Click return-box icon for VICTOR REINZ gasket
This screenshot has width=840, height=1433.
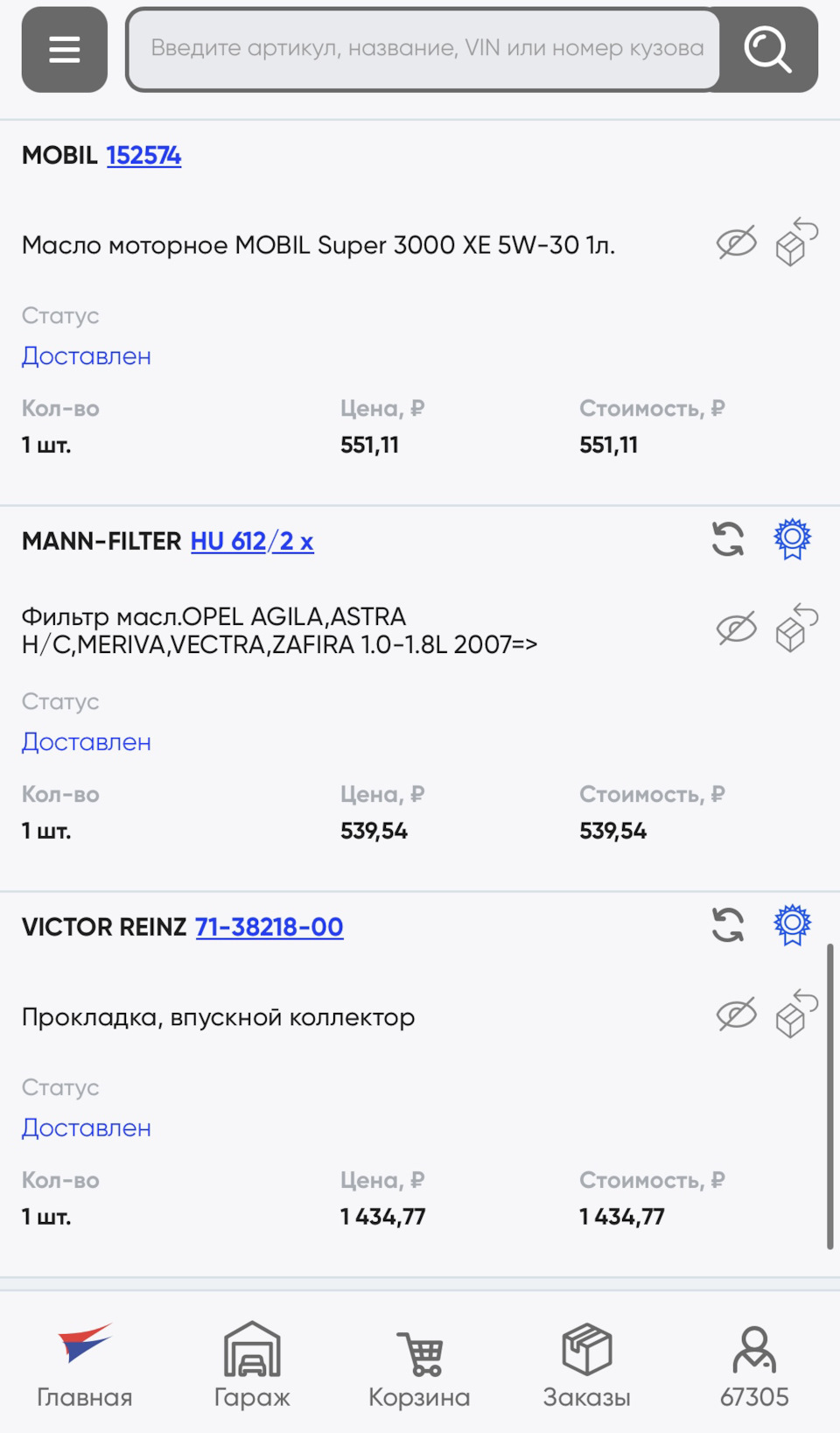point(795,1014)
